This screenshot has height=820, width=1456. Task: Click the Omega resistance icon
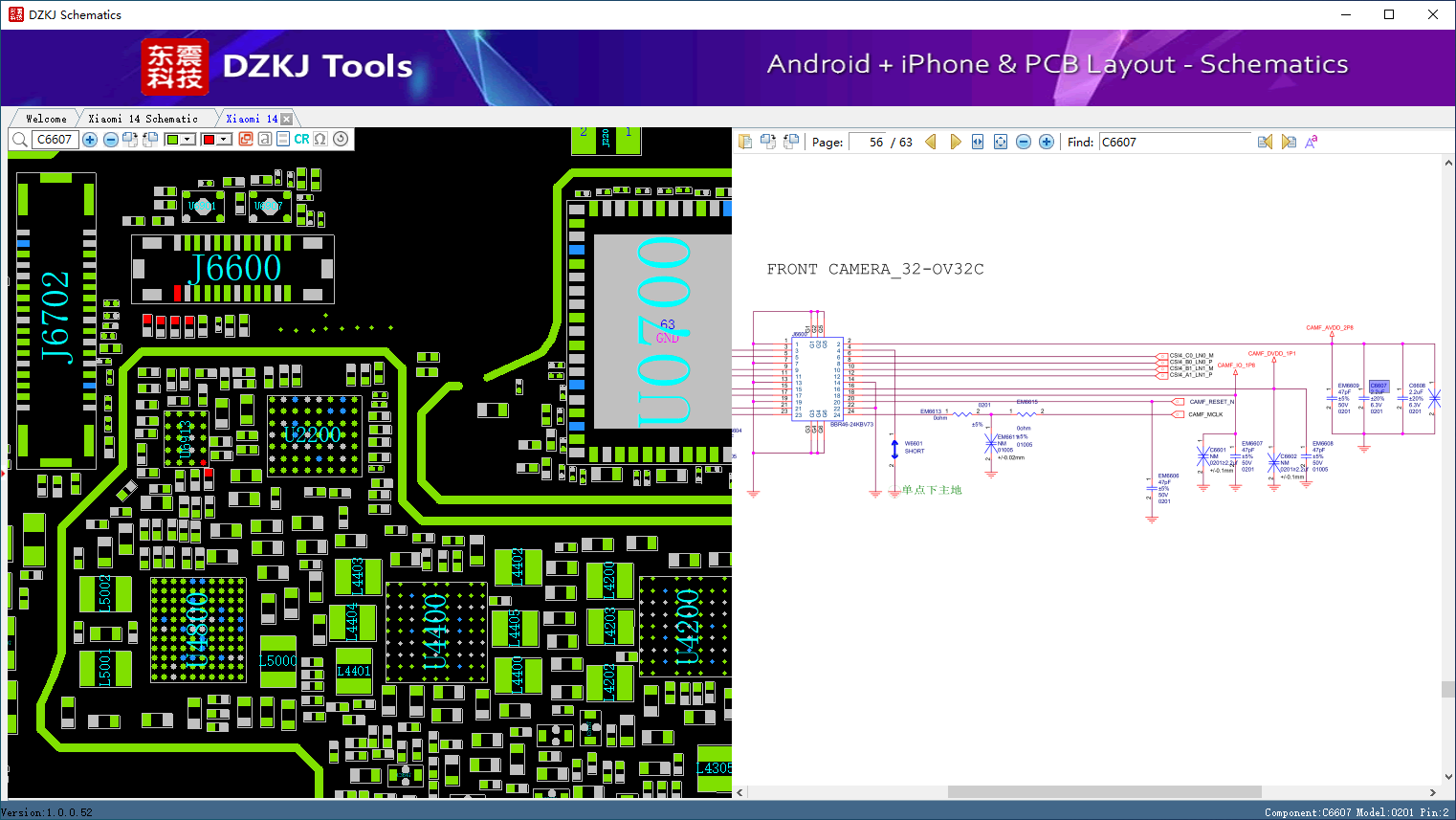pos(320,140)
